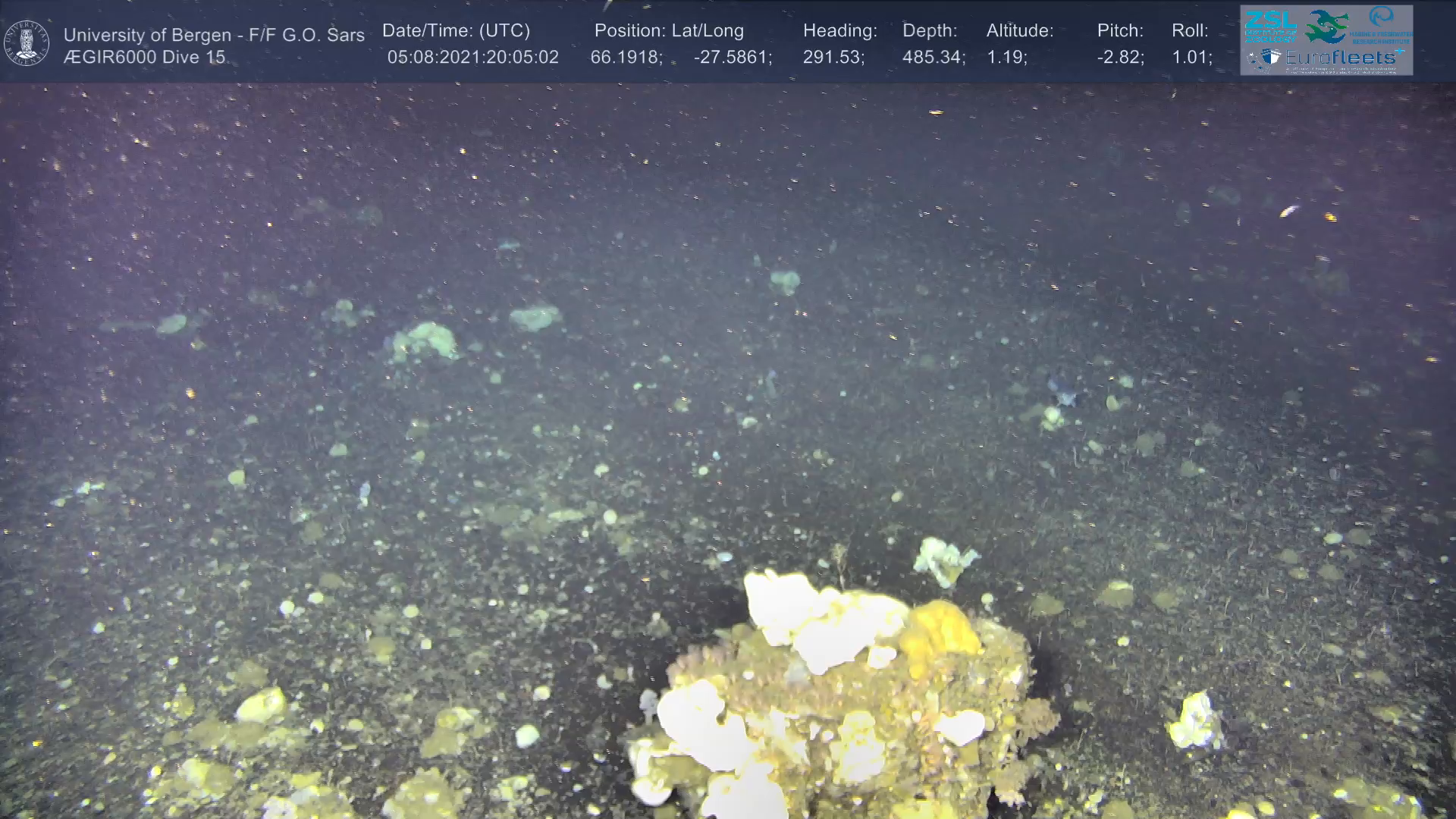The image size is (1456, 819).
Task: Click the latitude value 66.1918
Action: pyautogui.click(x=625, y=58)
